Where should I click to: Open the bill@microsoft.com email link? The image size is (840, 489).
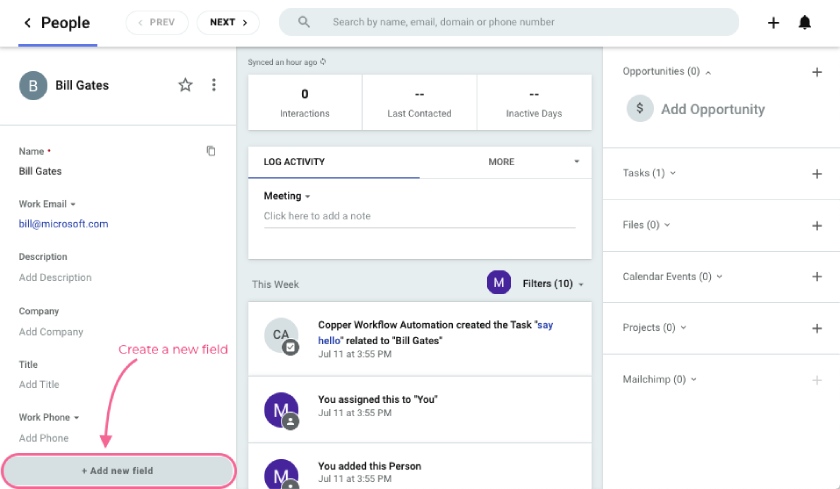[63, 224]
